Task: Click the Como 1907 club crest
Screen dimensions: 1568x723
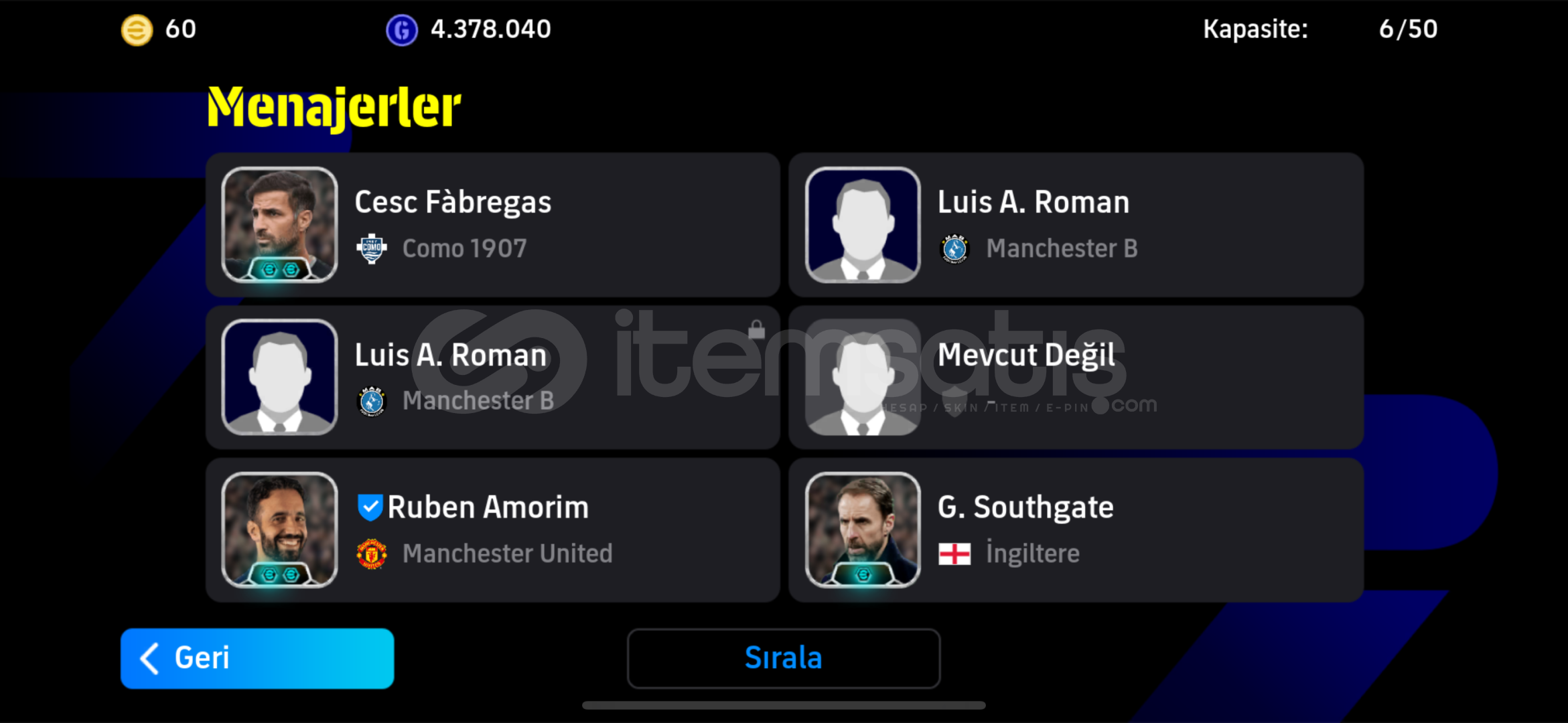Action: pos(372,249)
